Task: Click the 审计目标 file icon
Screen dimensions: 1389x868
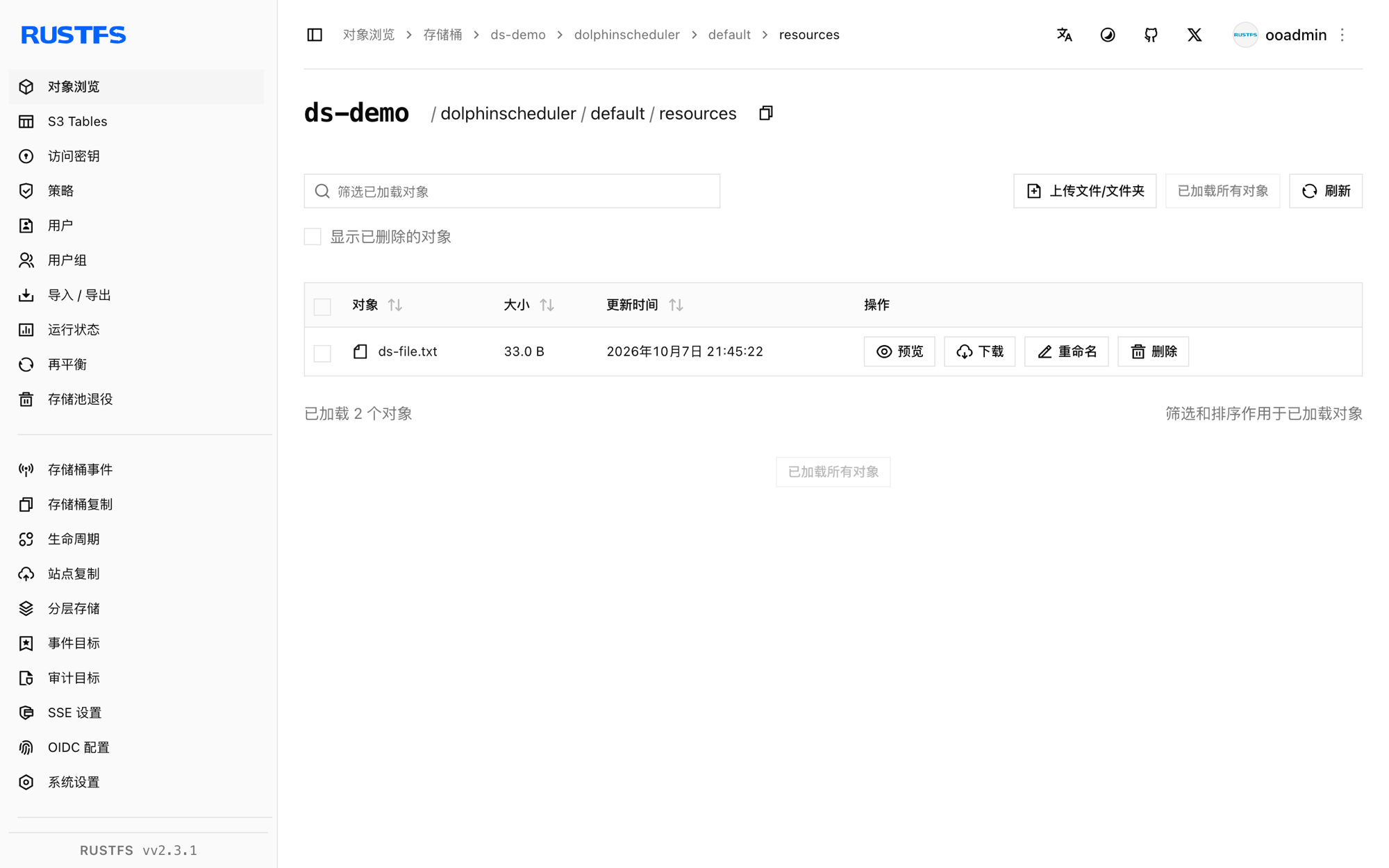Action: (26, 678)
